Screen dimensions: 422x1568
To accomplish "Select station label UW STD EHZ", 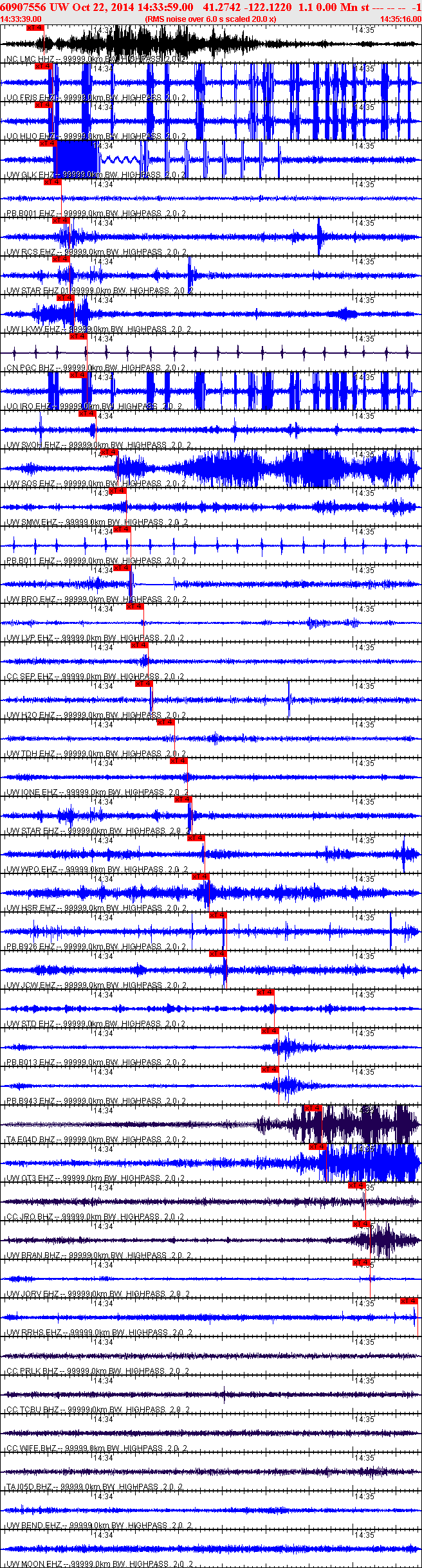I will (x=30, y=1024).
